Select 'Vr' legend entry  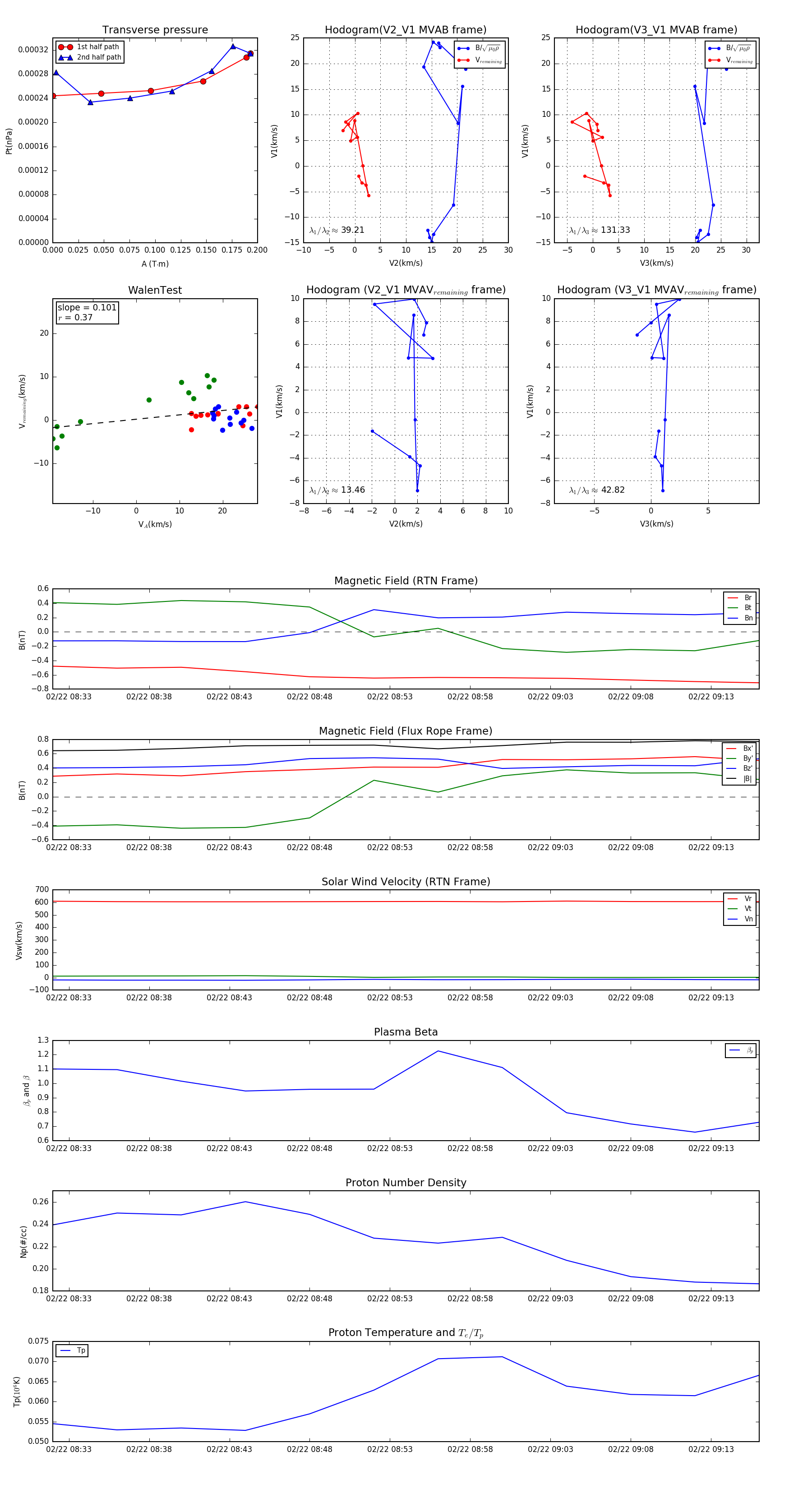[x=740, y=899]
